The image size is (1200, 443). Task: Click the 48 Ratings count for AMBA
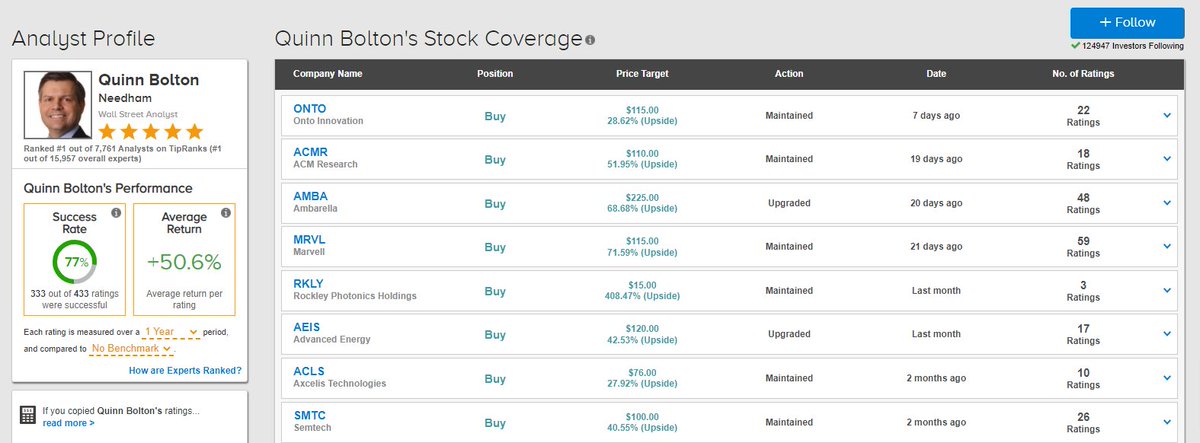point(1083,203)
